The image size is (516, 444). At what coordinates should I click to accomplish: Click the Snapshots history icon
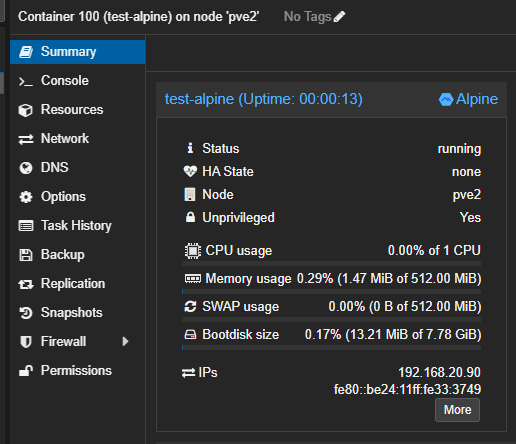[26, 313]
